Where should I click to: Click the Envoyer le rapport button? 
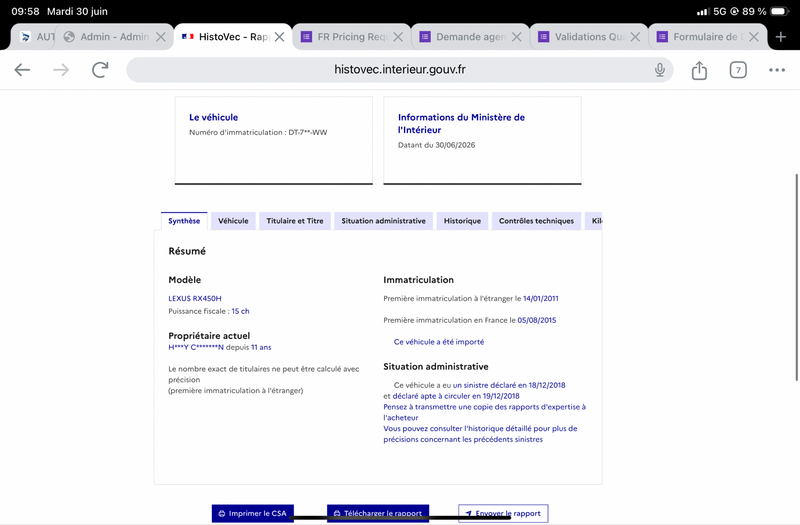pos(503,513)
